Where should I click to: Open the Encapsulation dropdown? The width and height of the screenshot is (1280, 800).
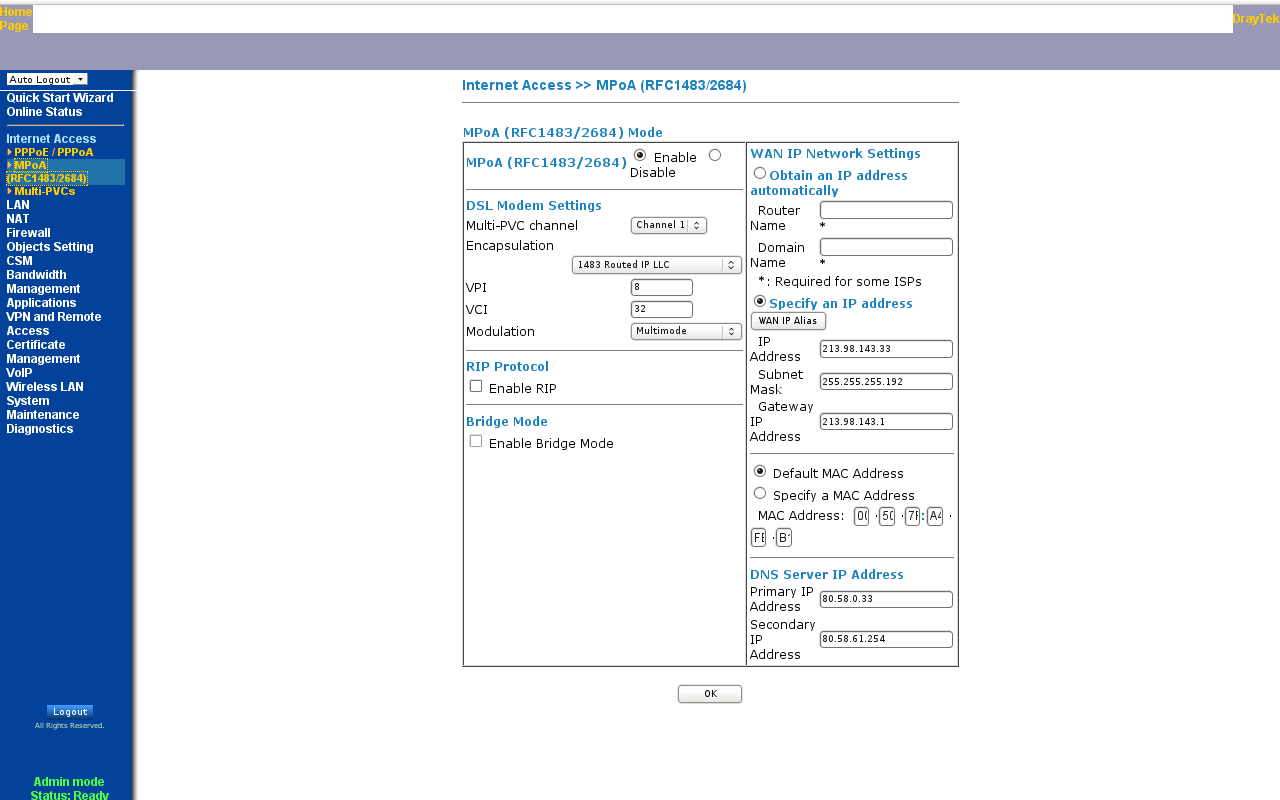coord(657,265)
